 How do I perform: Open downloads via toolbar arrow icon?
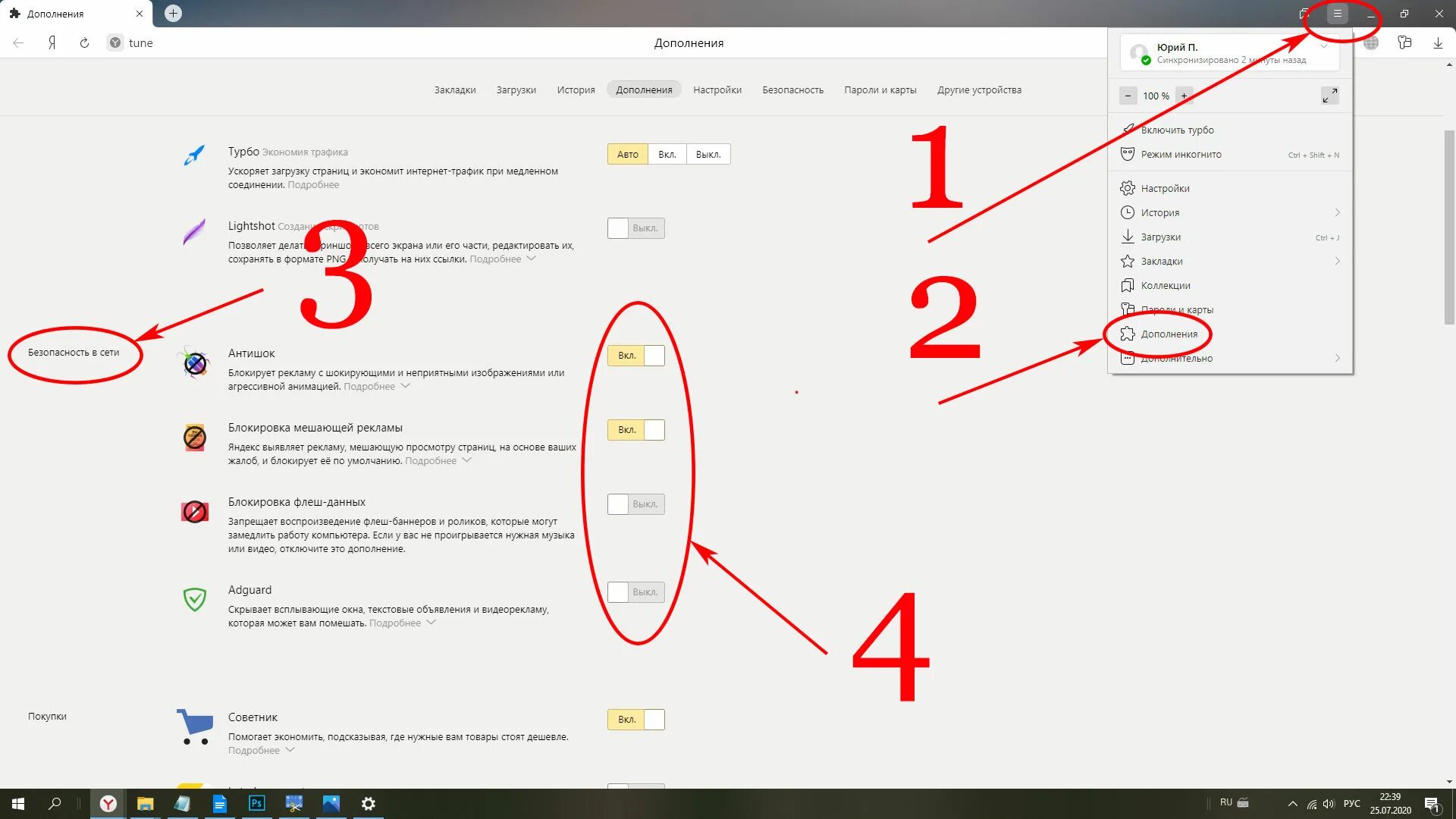(1438, 43)
